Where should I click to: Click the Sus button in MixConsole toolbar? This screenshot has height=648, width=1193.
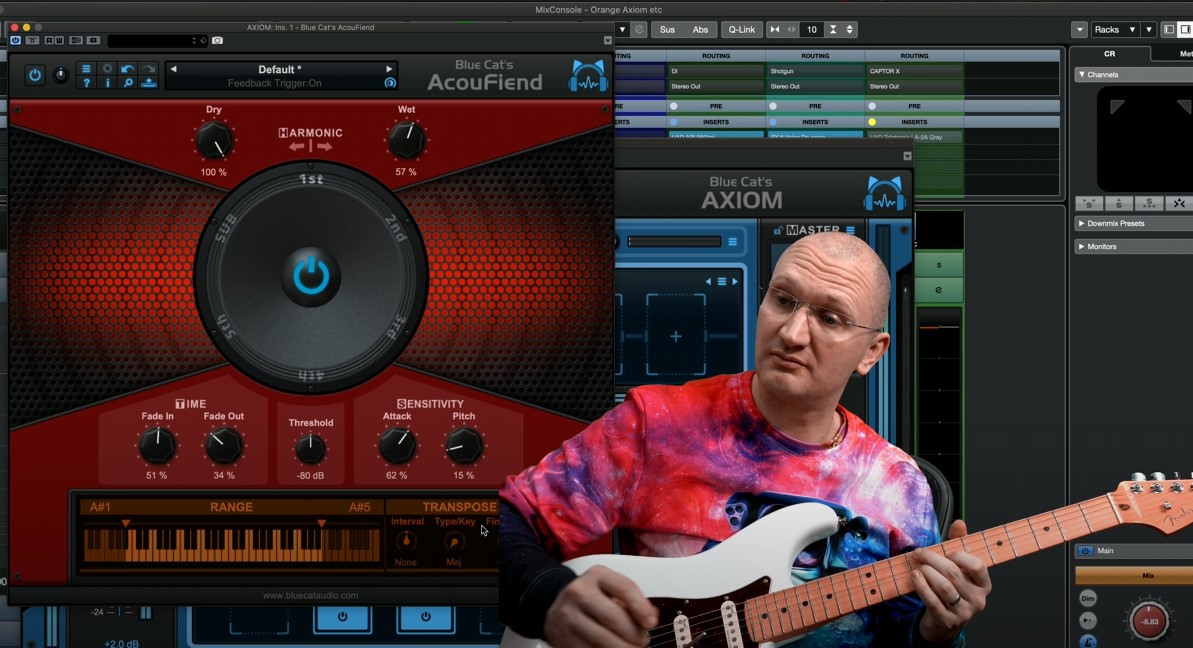667,30
